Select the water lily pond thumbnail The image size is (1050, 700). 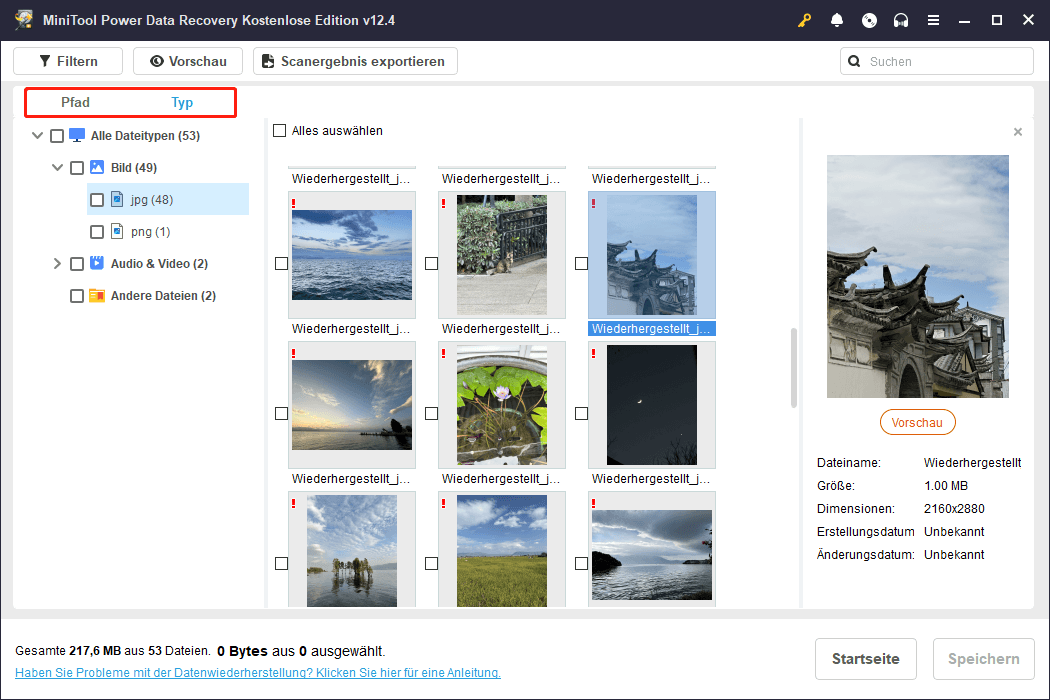[x=502, y=405]
